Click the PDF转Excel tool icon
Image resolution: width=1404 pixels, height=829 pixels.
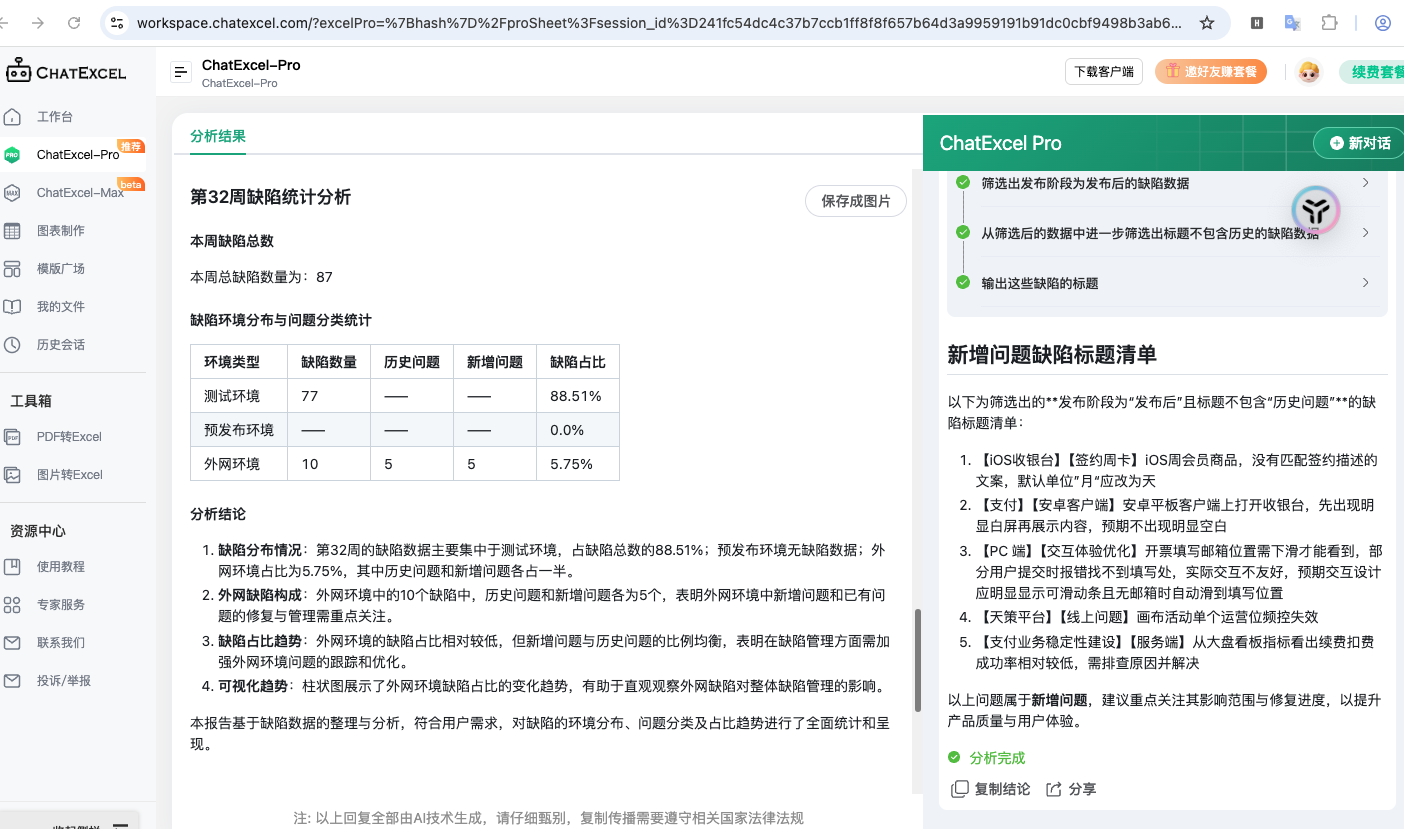click(12, 436)
